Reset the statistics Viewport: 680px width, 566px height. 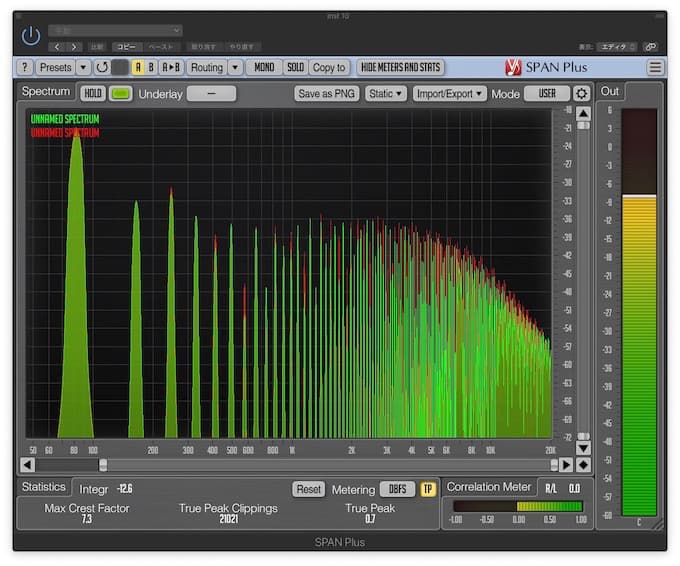tap(308, 489)
